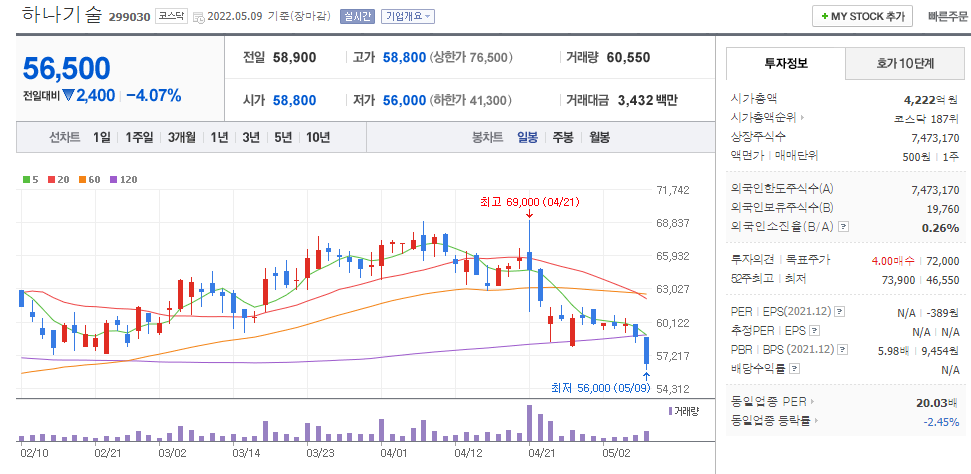
Task: Click the 동일업종 PER label
Action: point(769,402)
